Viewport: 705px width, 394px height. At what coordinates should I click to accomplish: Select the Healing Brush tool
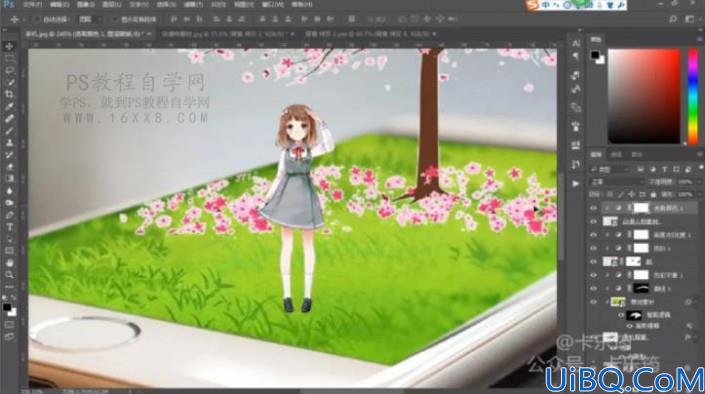9,119
